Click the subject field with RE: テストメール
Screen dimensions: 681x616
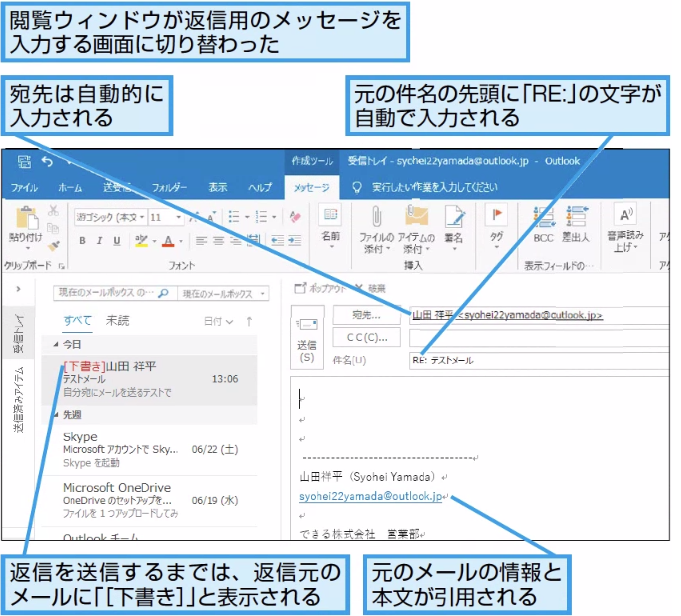[x=539, y=360]
